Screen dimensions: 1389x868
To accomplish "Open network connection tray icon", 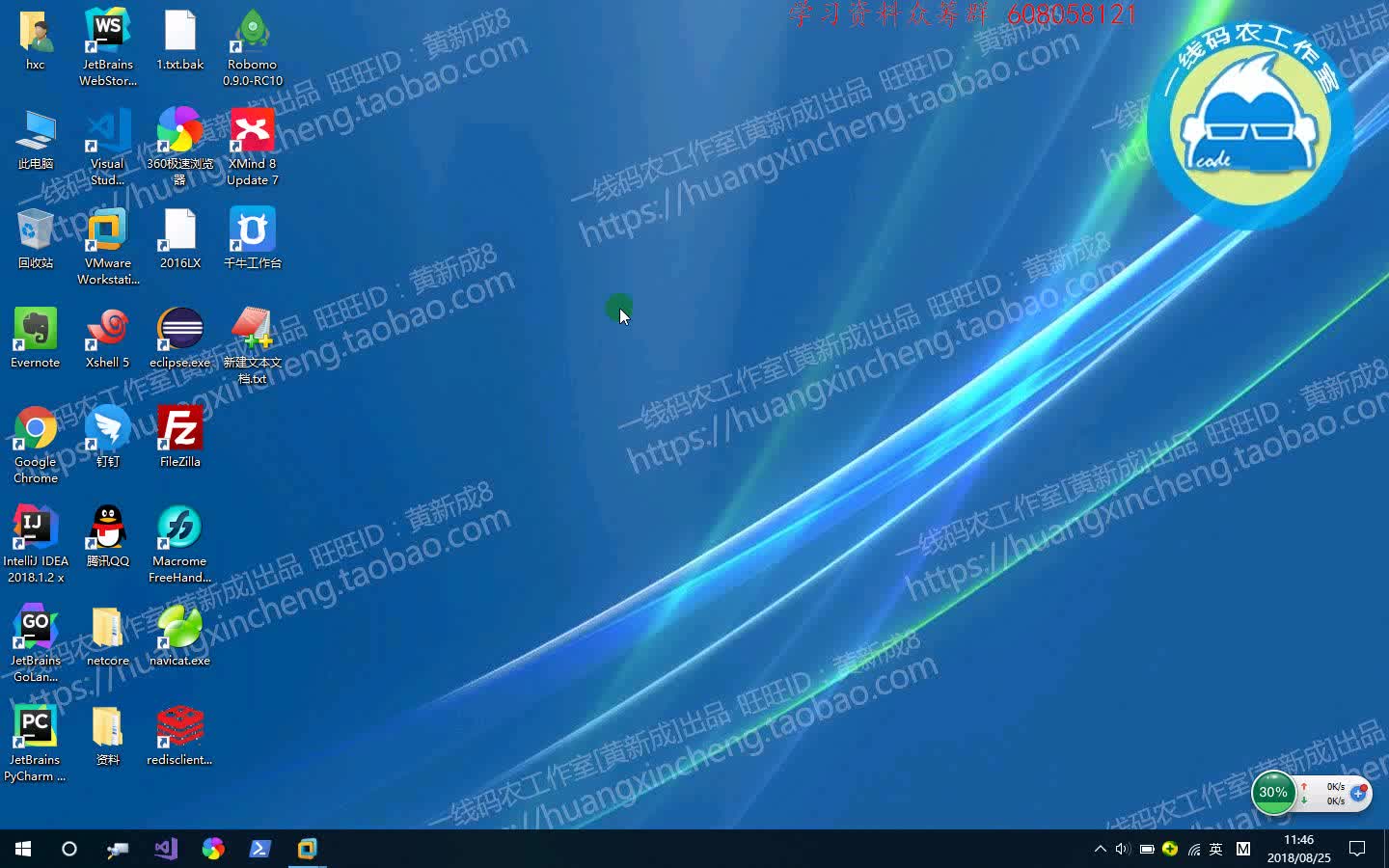I will click(1194, 849).
